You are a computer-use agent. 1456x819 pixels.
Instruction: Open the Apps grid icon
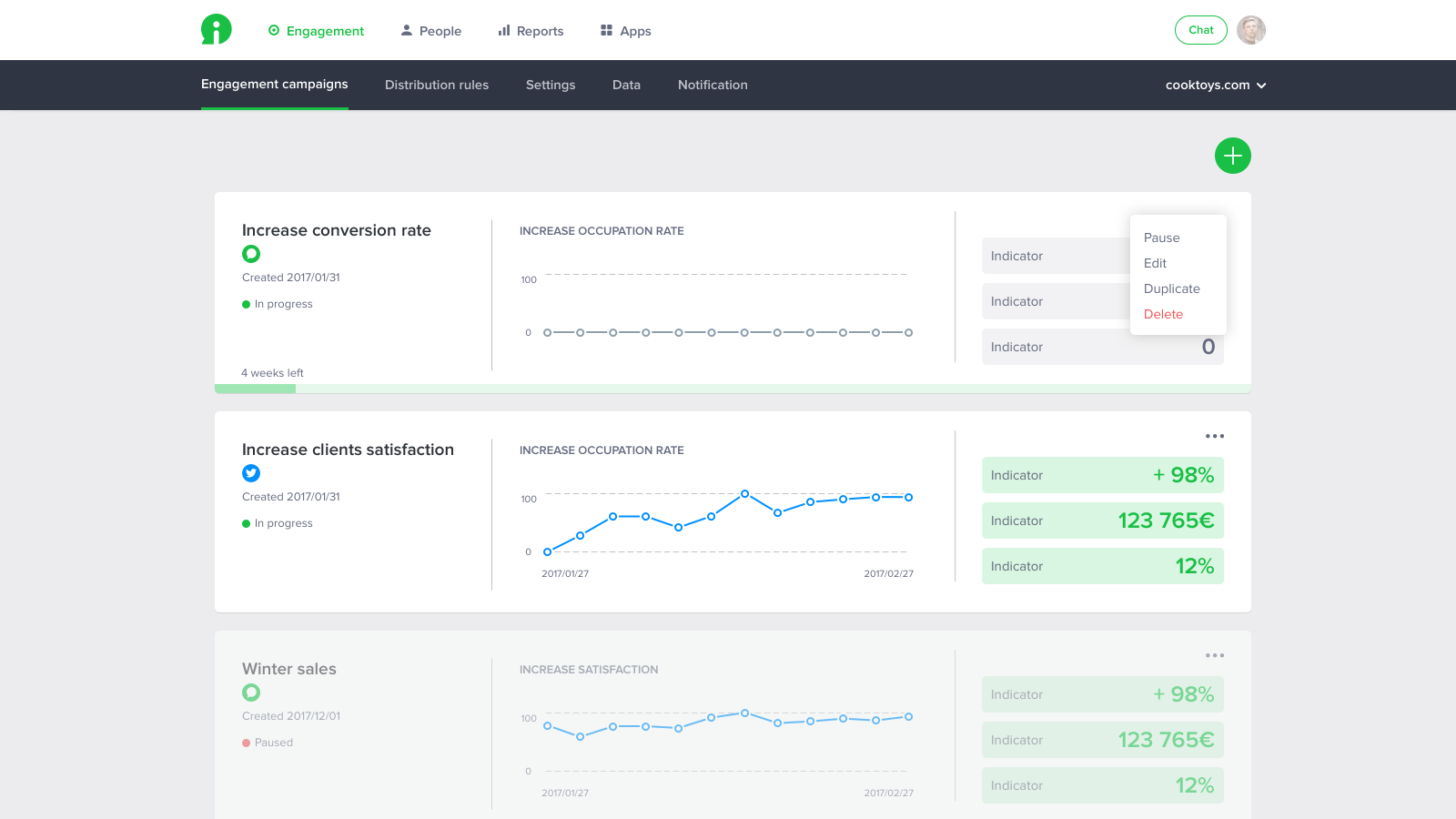[605, 30]
